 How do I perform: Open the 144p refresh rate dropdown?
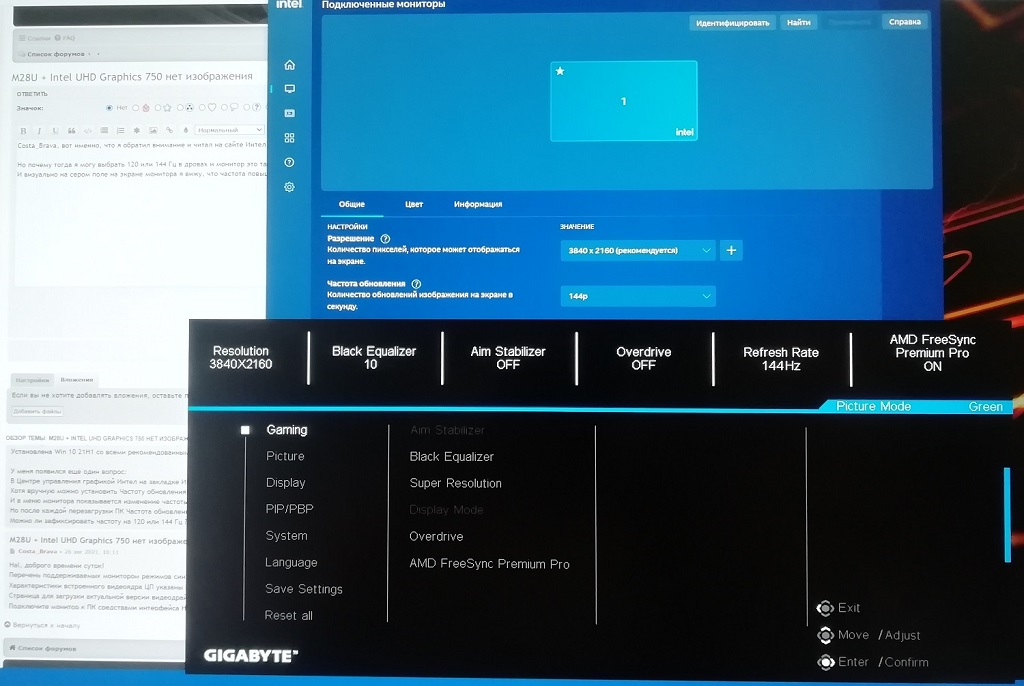point(638,296)
